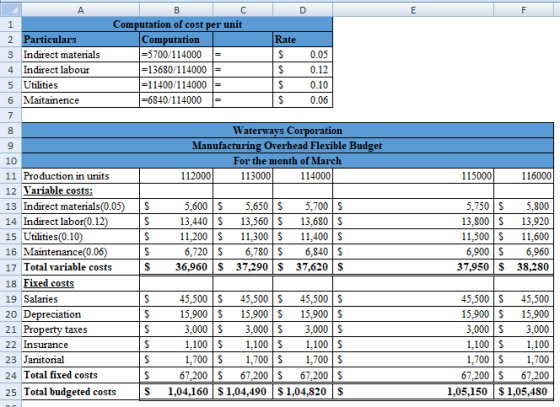Select the rate value 0.12
Screen dimensions: 560x407
pos(302,70)
